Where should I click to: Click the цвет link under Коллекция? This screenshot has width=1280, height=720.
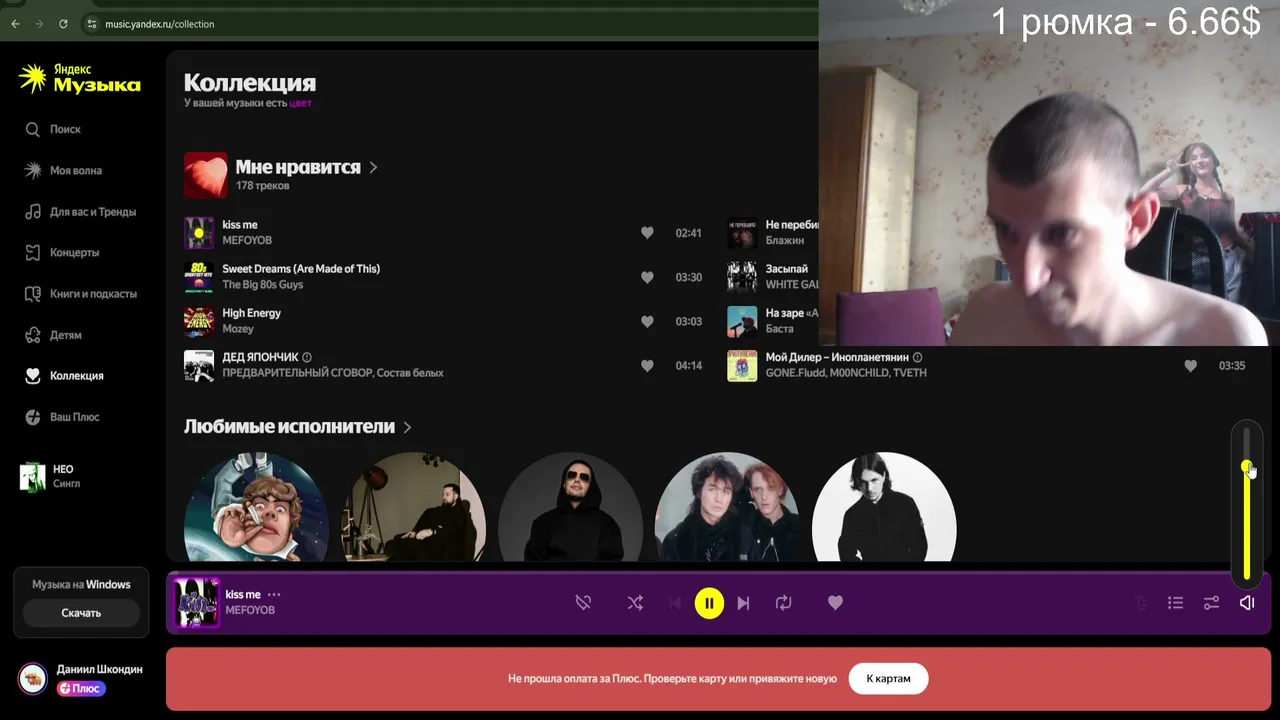click(x=300, y=103)
